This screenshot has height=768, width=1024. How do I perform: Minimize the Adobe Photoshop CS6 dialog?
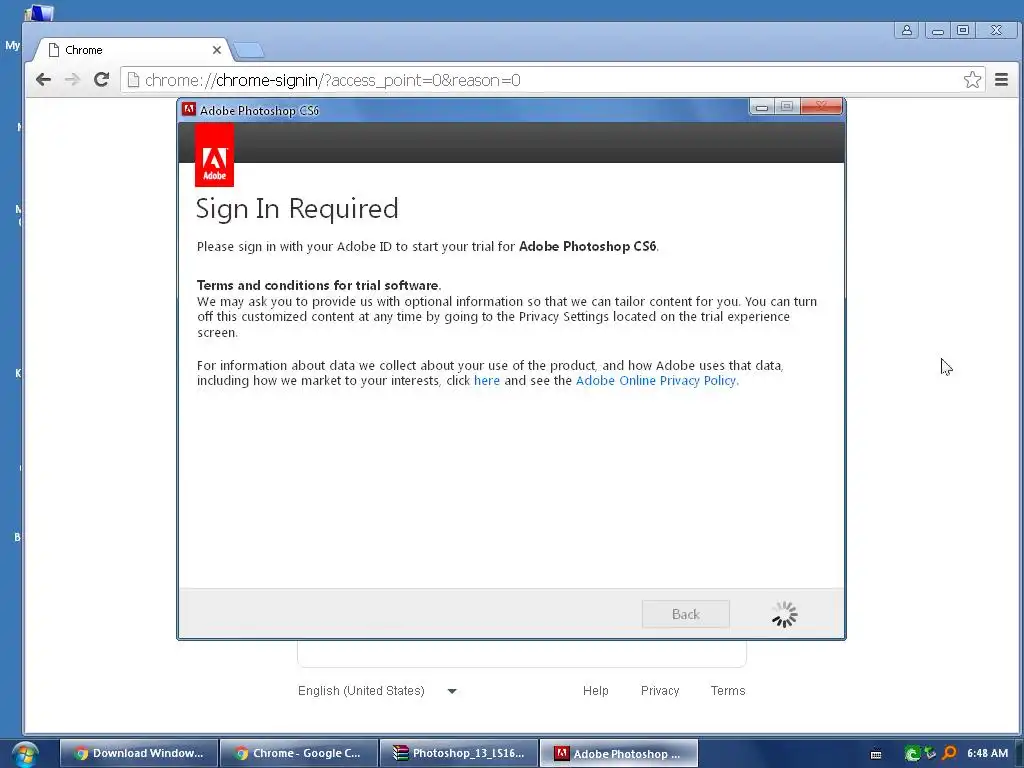tap(761, 107)
